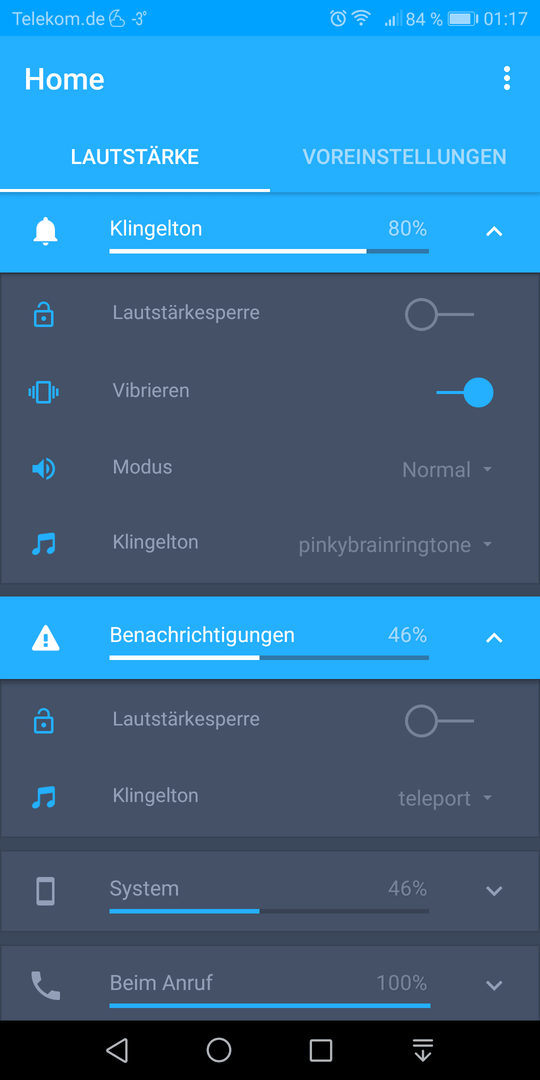Expand the System volume section
Image resolution: width=540 pixels, height=1080 pixels.
[494, 891]
